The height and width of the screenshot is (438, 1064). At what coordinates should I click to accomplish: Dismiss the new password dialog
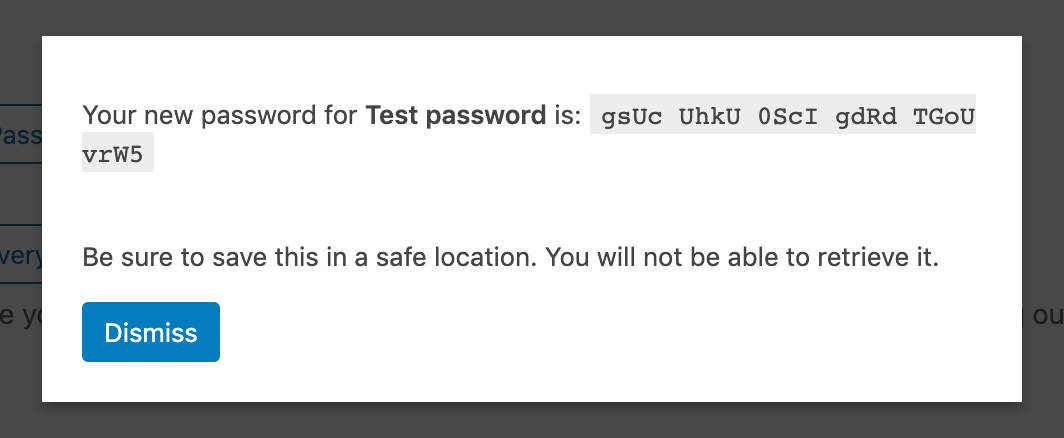[x=150, y=332]
